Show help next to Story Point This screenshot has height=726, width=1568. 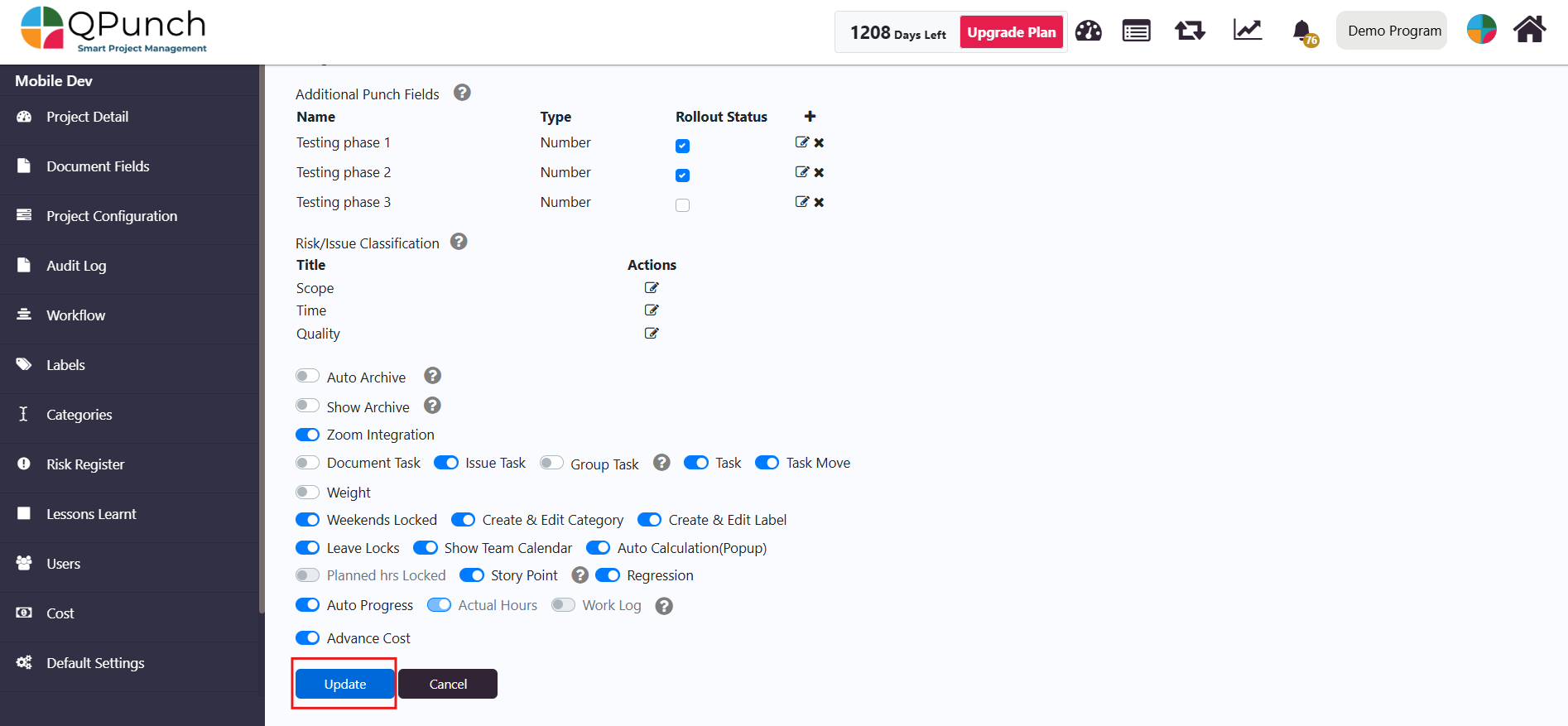[580, 575]
